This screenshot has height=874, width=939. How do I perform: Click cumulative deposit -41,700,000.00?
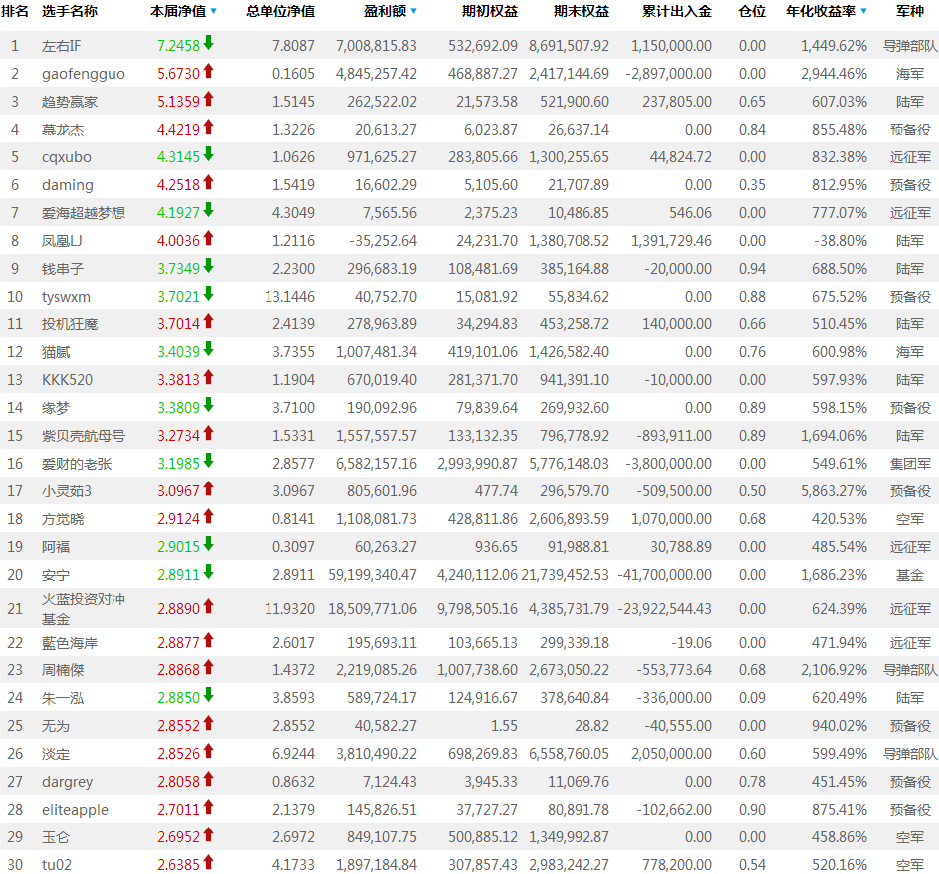(665, 575)
